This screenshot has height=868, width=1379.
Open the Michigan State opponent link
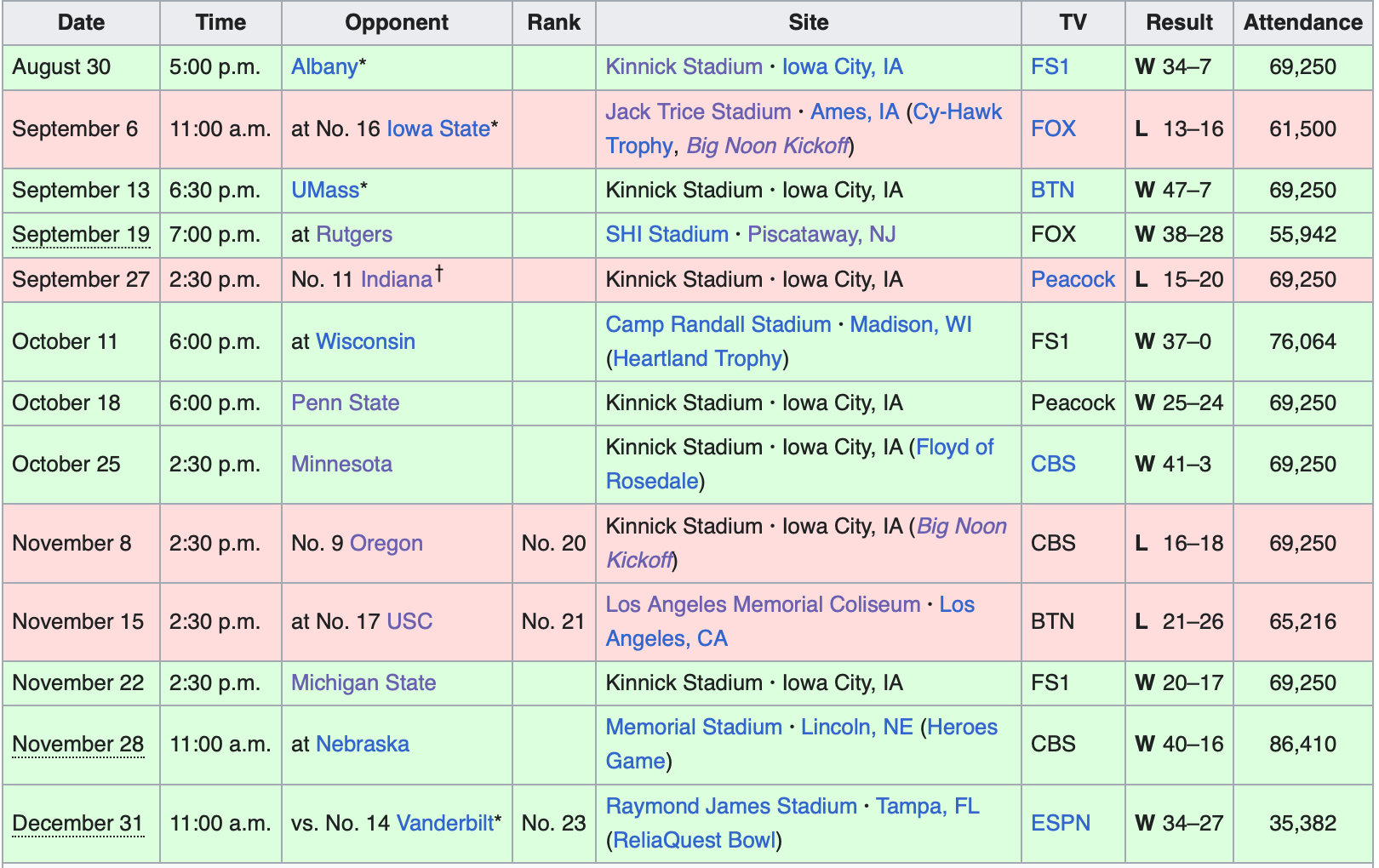pyautogui.click(x=363, y=683)
